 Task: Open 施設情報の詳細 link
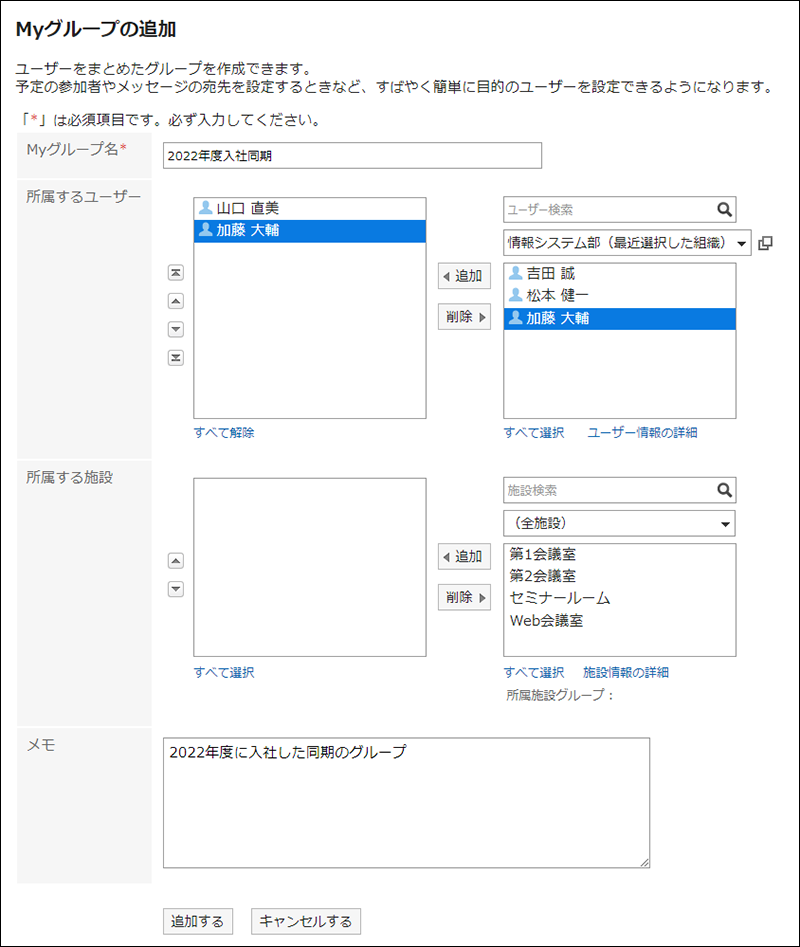coord(626,672)
